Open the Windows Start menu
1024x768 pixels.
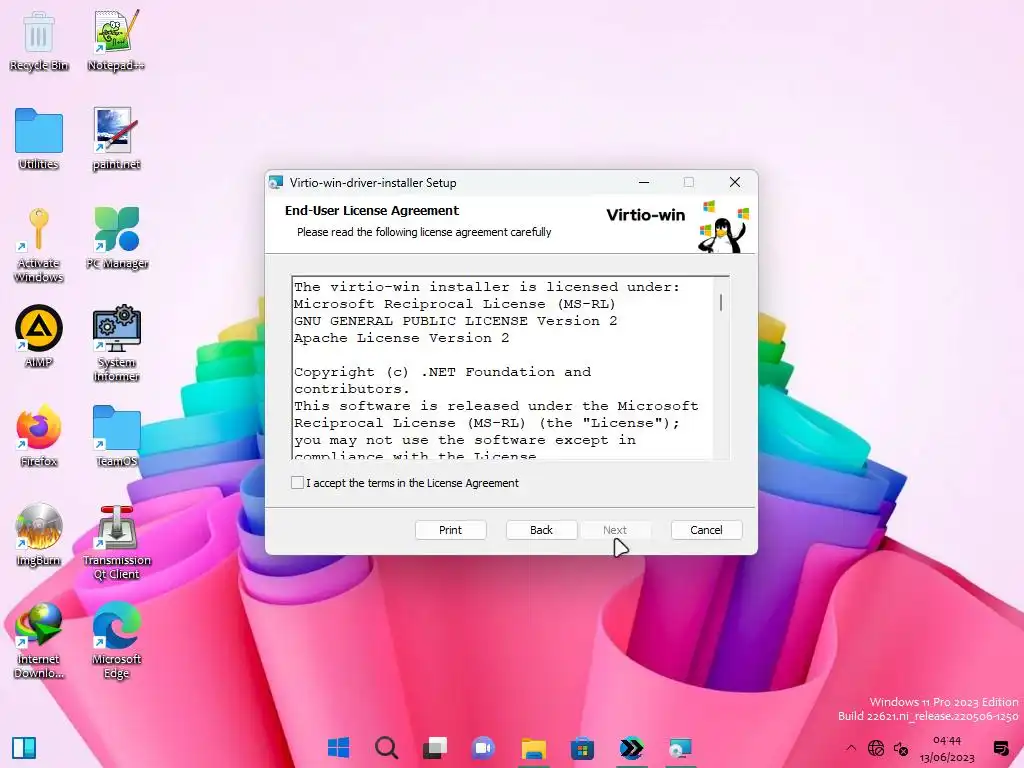pyautogui.click(x=338, y=748)
